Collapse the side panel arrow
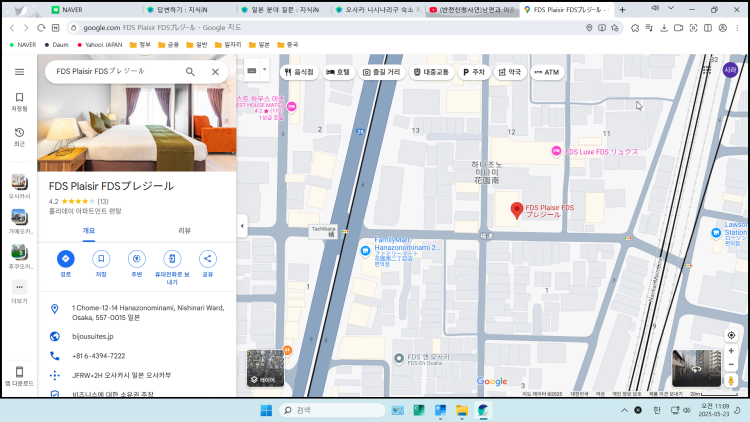 [242, 226]
